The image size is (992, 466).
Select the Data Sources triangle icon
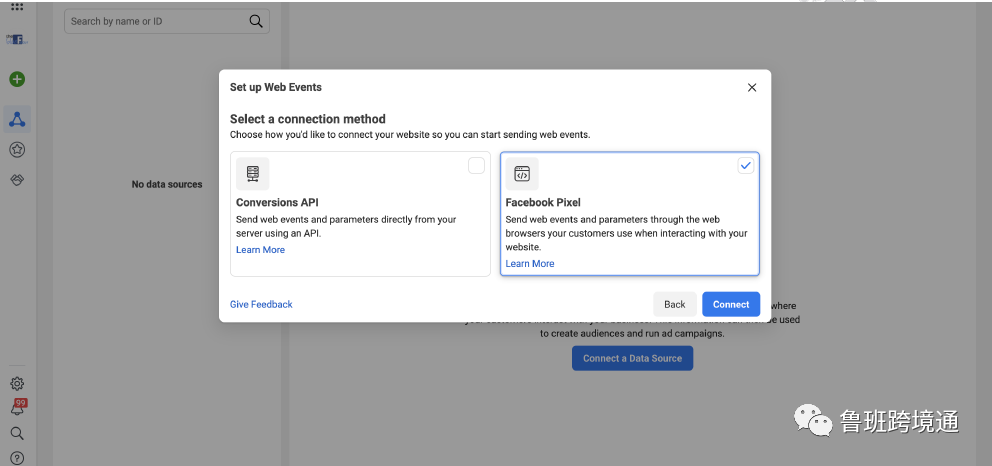click(17, 119)
